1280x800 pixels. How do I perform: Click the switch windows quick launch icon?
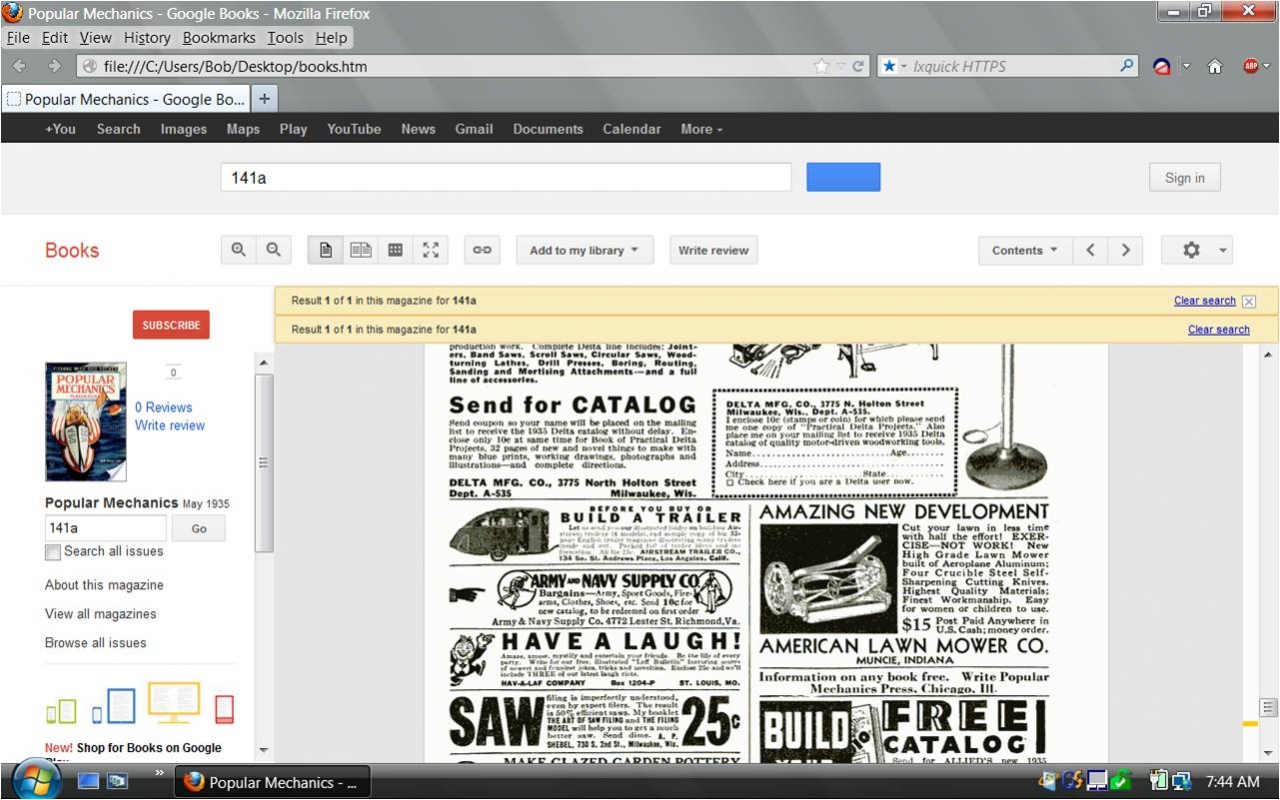coord(118,781)
